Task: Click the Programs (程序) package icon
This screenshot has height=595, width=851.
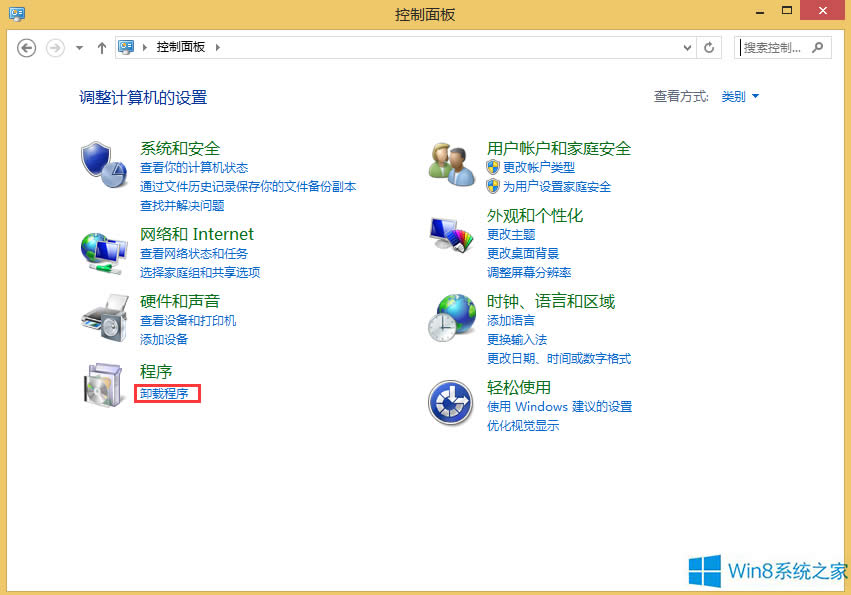Action: tap(103, 384)
